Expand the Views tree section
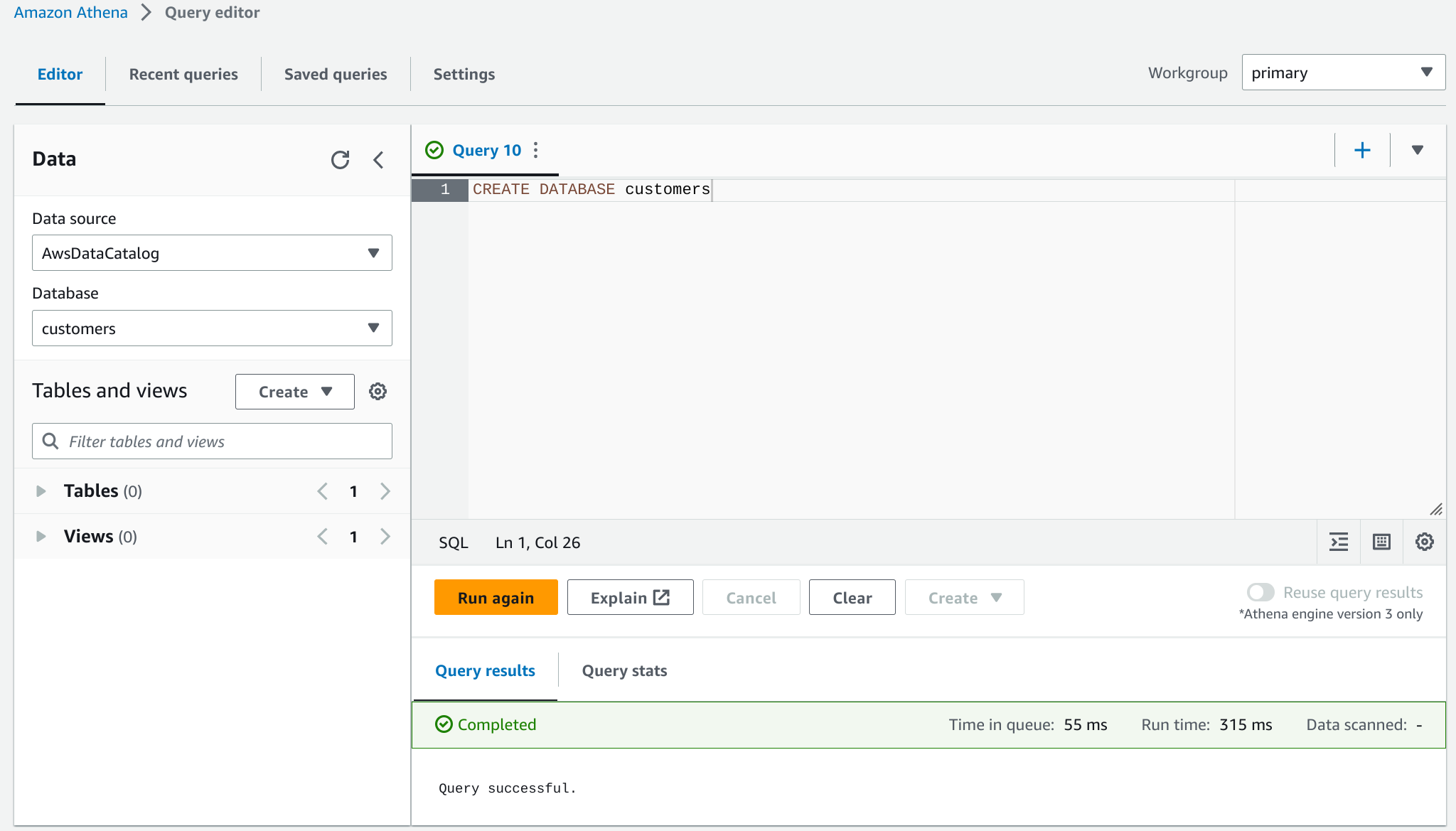This screenshot has height=831, width=1456. pyautogui.click(x=41, y=537)
